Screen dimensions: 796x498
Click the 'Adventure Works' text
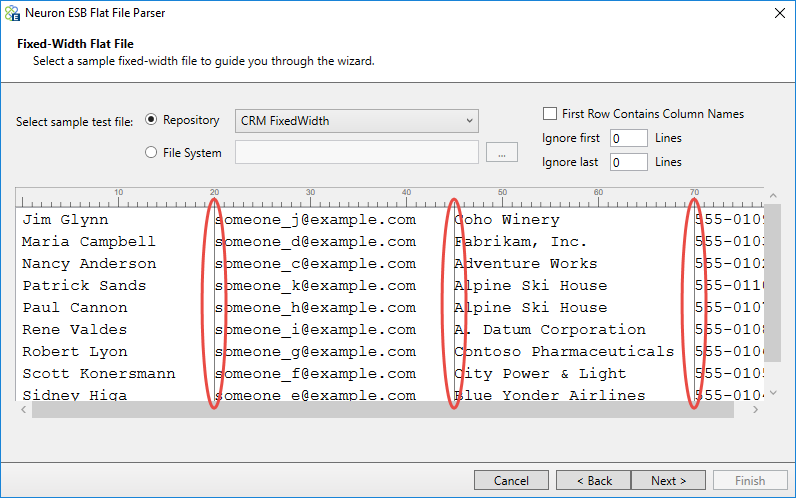525,263
